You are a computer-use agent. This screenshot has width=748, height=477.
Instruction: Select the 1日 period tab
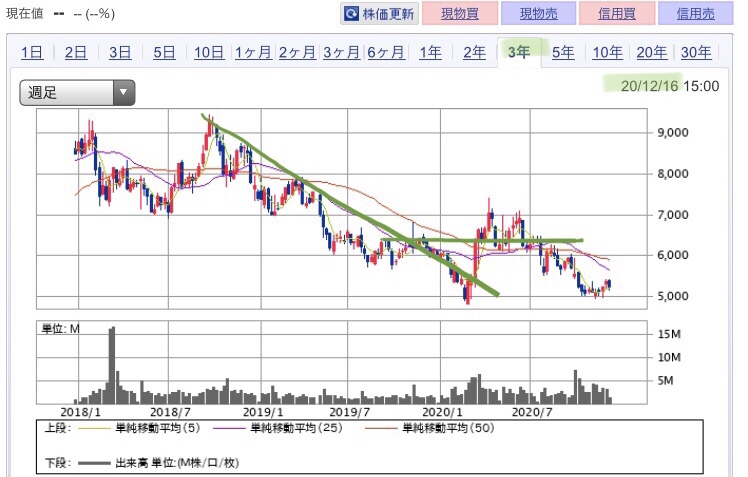click(32, 52)
